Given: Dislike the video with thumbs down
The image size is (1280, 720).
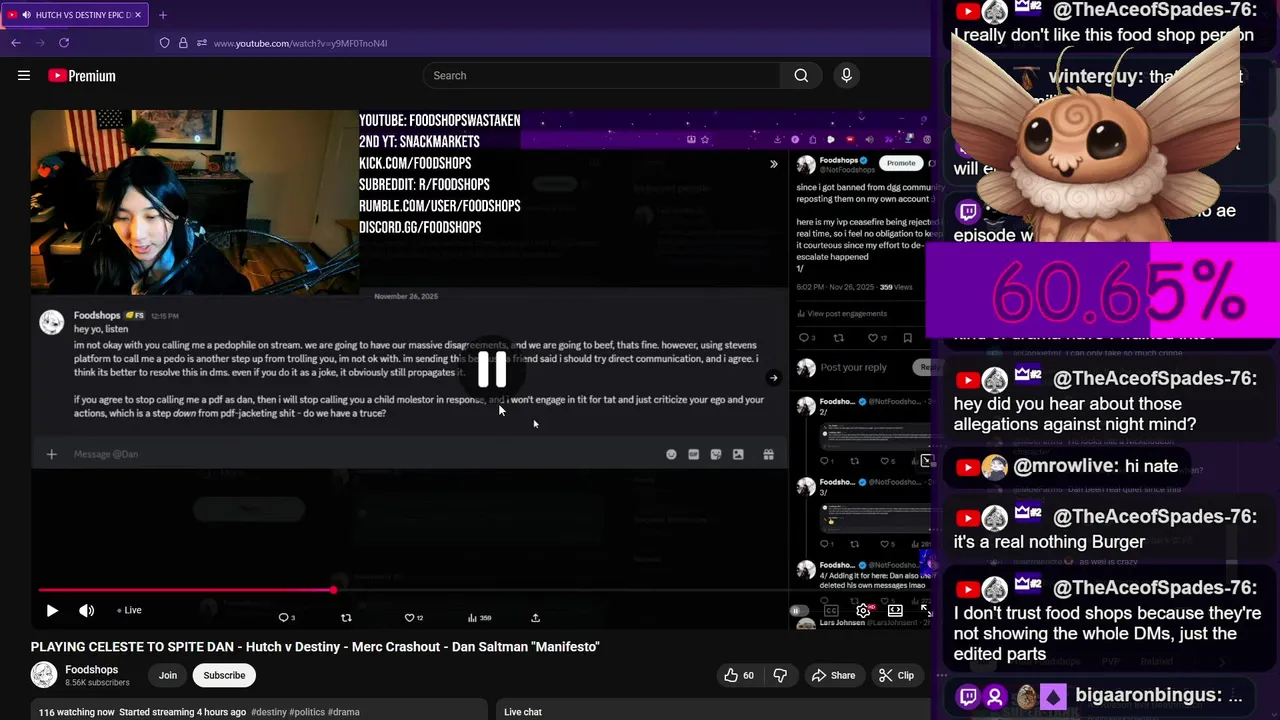Looking at the screenshot, I should (780, 675).
